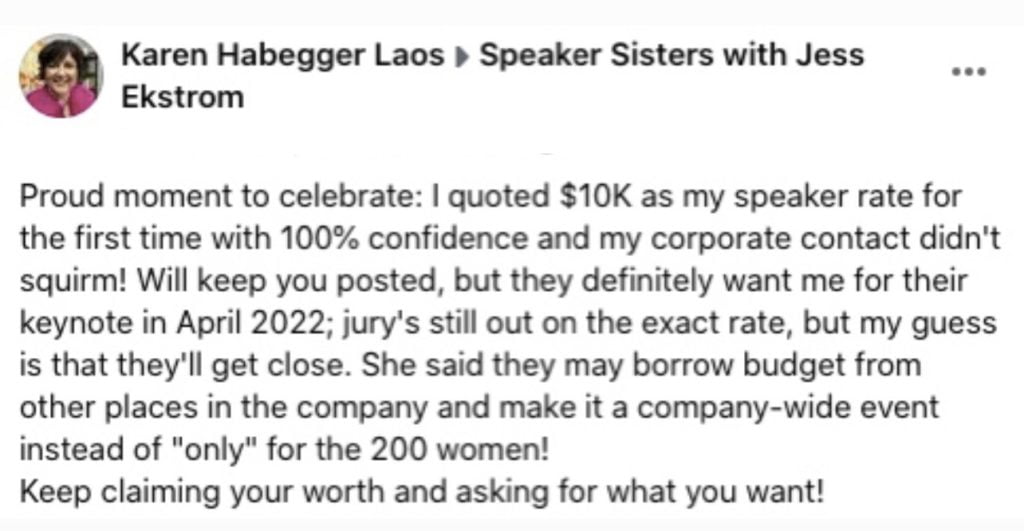This screenshot has width=1024, height=531.
Task: Click "100% confidence" in the post text
Action: (x=404, y=238)
